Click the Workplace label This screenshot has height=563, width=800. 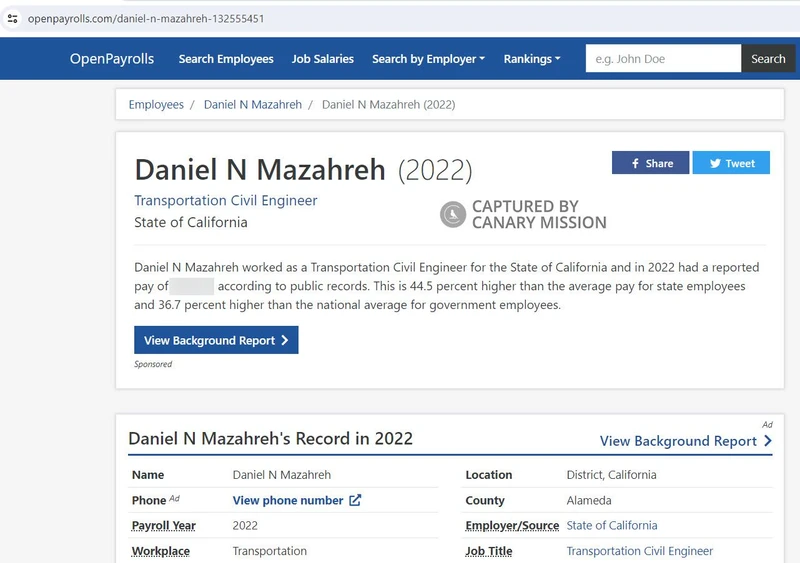coord(161,551)
